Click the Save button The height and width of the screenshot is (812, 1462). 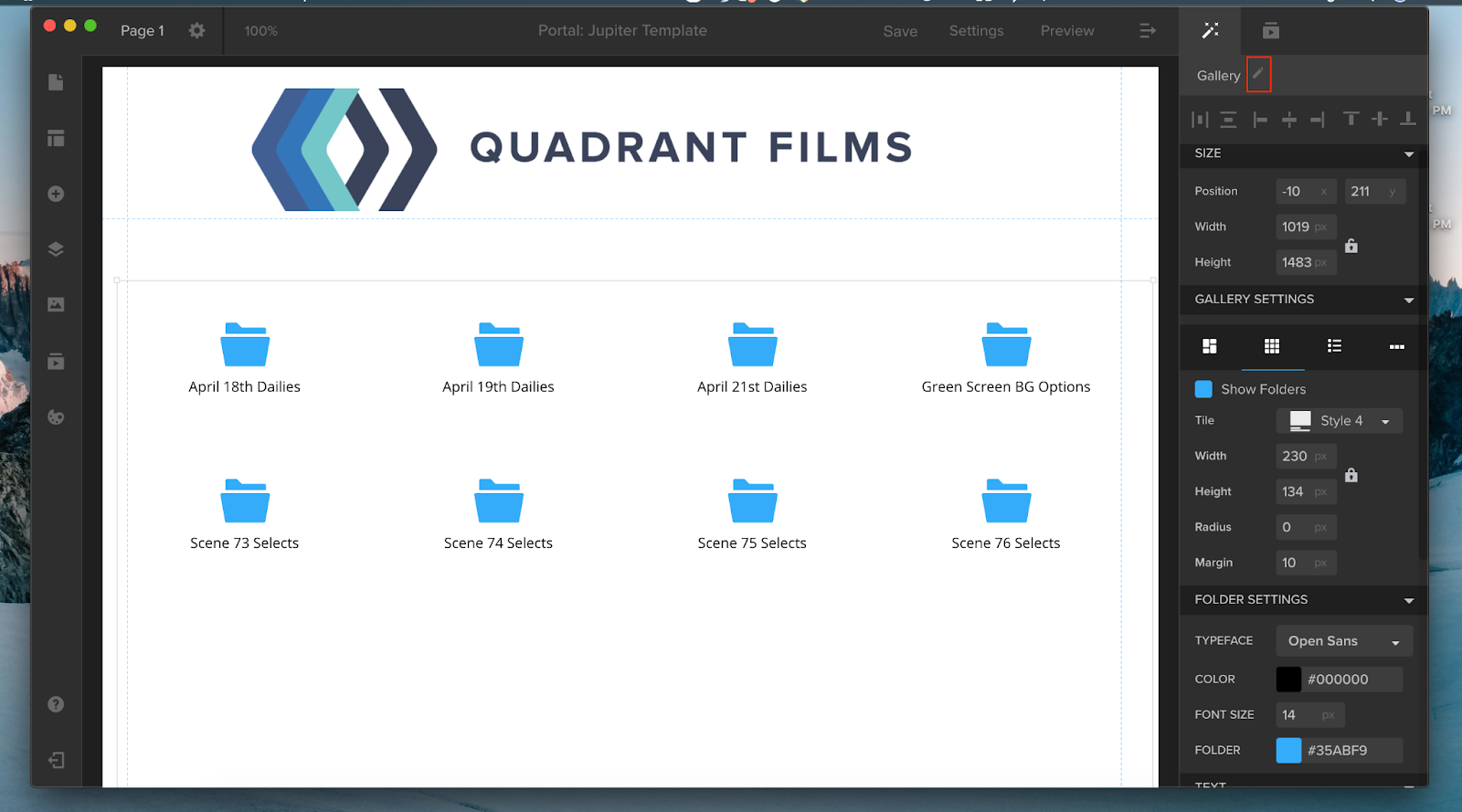[900, 31]
